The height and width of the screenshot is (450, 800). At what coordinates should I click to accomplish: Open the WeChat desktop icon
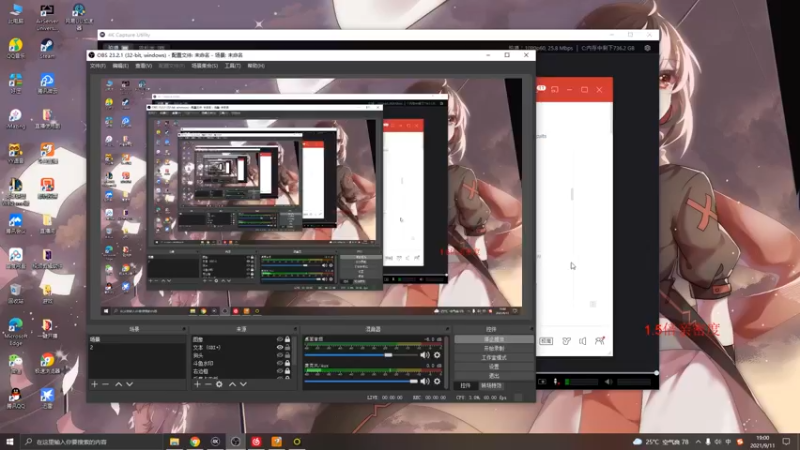tap(16, 364)
